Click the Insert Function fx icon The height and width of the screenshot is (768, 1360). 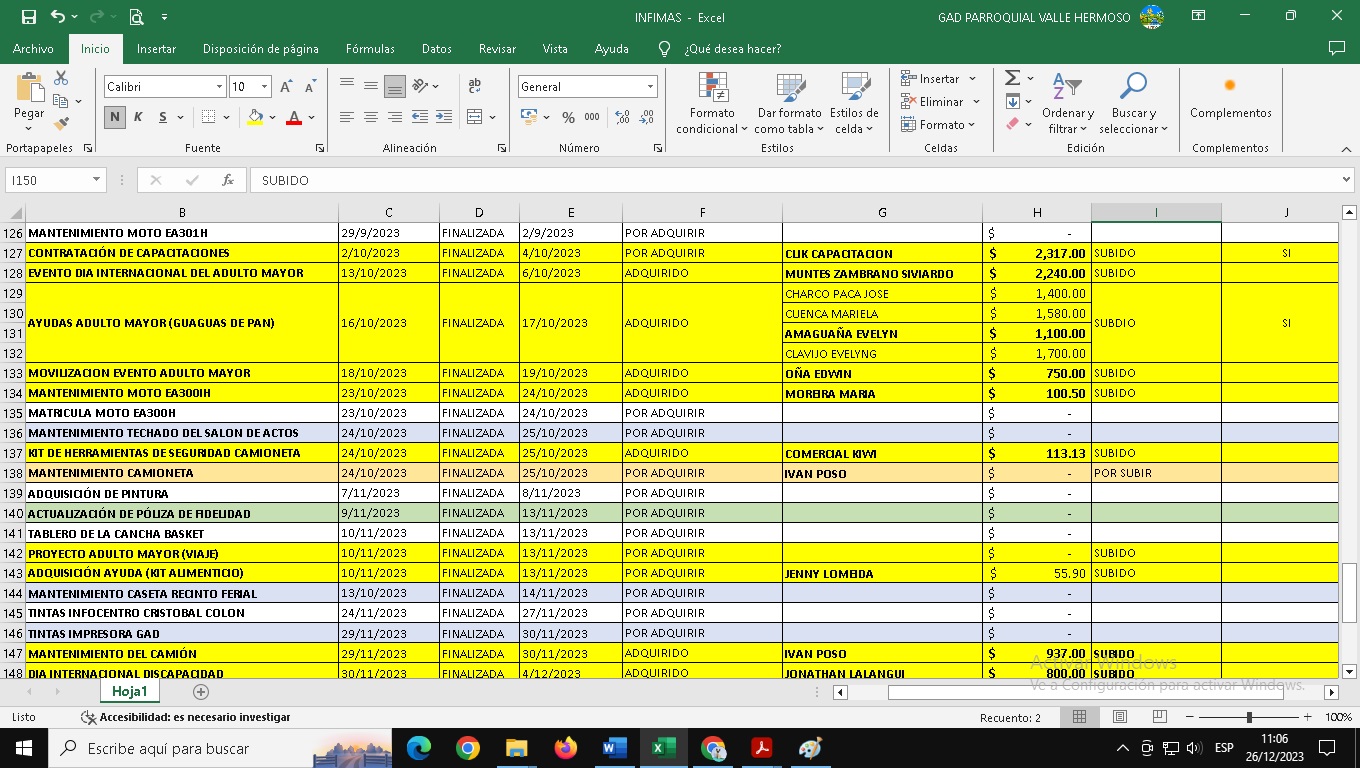click(x=228, y=180)
